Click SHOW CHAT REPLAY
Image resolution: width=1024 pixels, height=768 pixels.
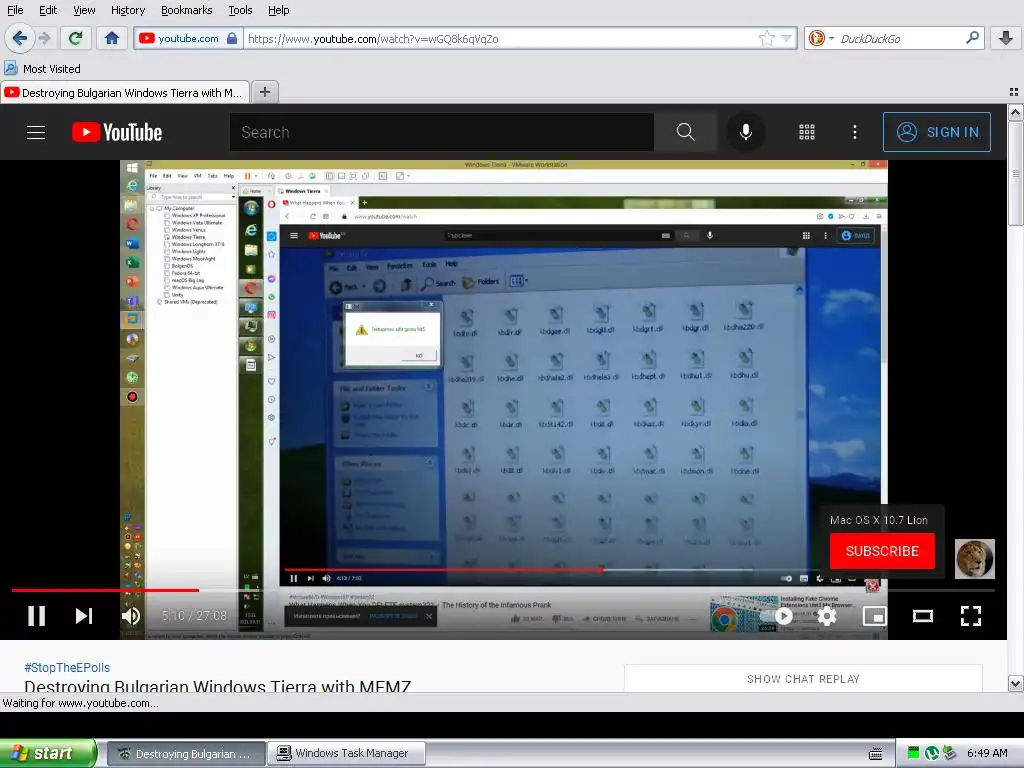(x=803, y=679)
